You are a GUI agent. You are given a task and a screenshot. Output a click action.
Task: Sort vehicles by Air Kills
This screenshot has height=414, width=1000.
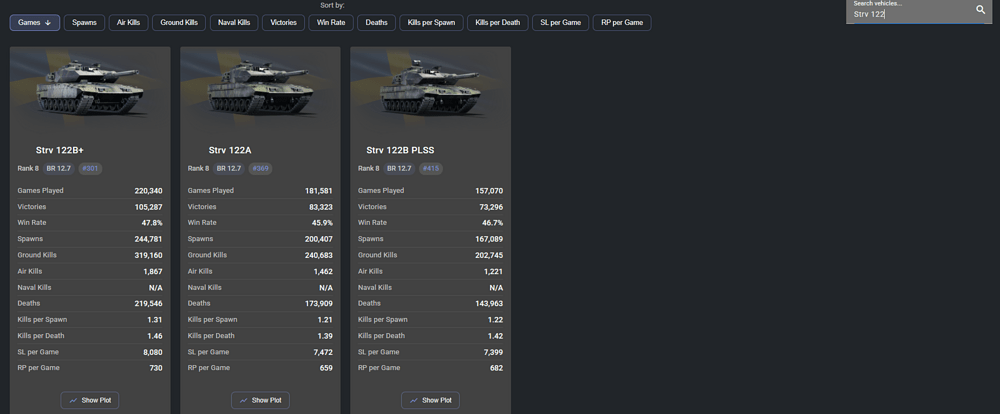point(128,22)
